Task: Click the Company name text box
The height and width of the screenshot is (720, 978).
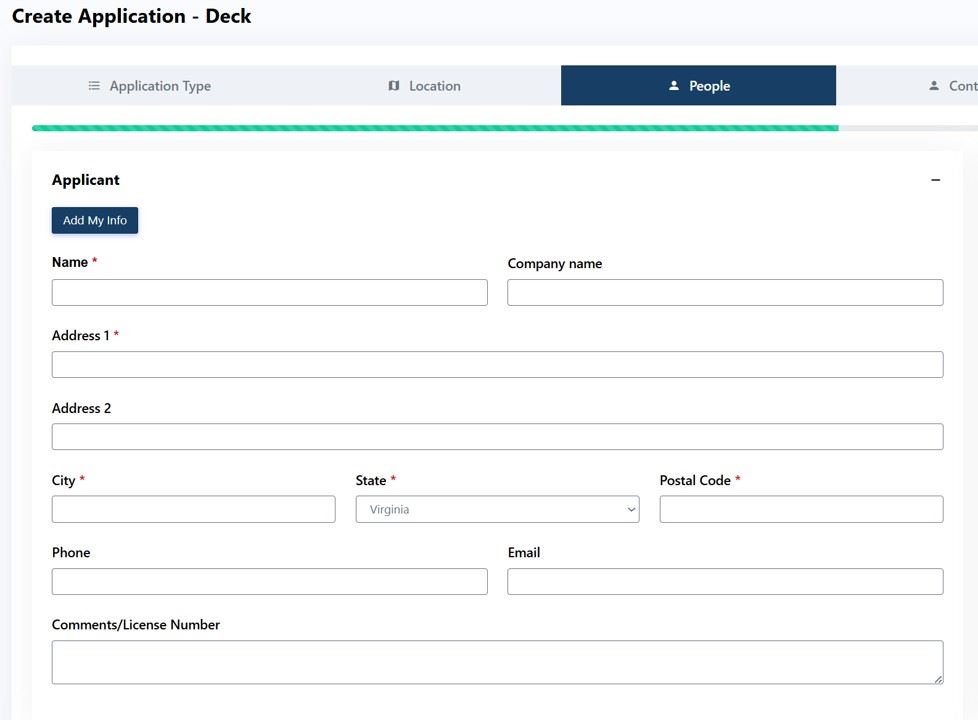Action: [725, 292]
